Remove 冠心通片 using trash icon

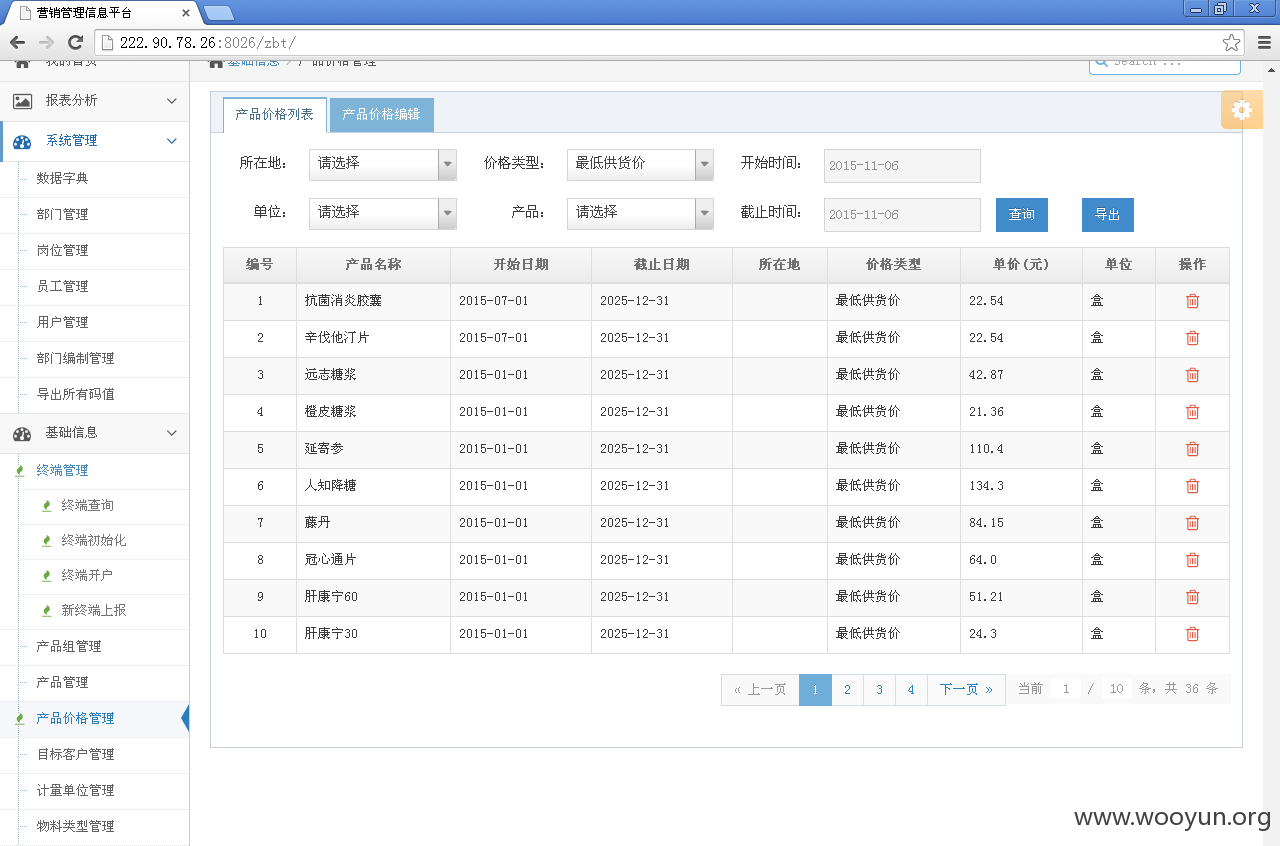tap(1192, 560)
